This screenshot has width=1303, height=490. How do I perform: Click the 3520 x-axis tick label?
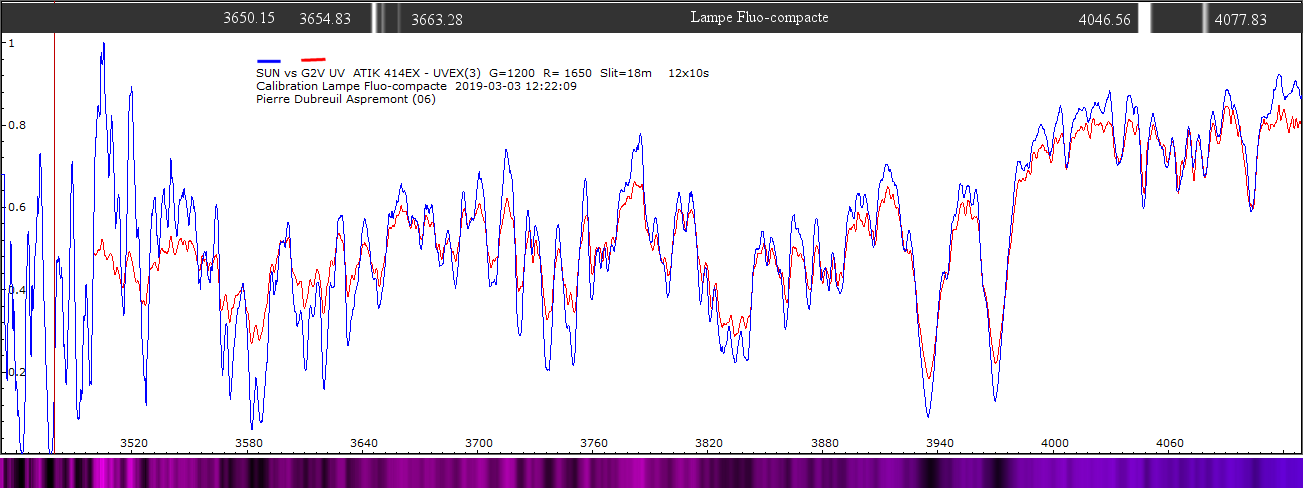point(133,443)
